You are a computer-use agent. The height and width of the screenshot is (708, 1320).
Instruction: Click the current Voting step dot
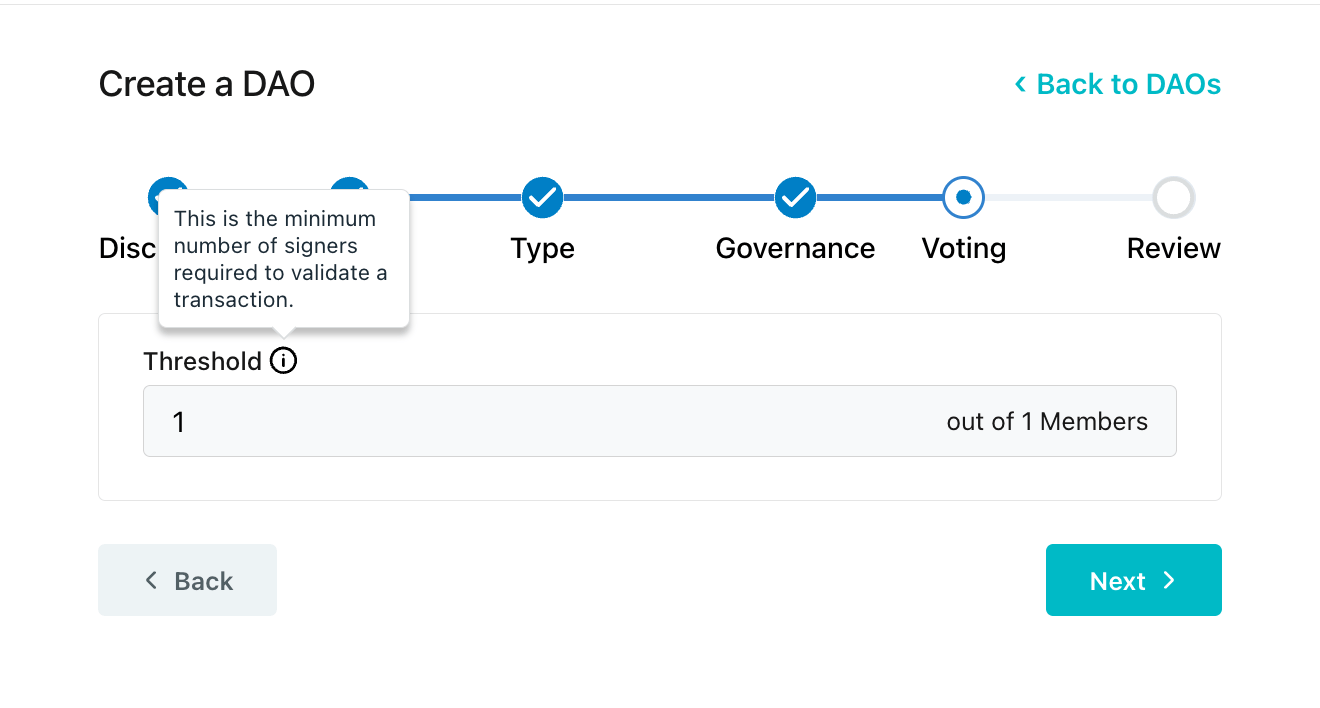[964, 198]
